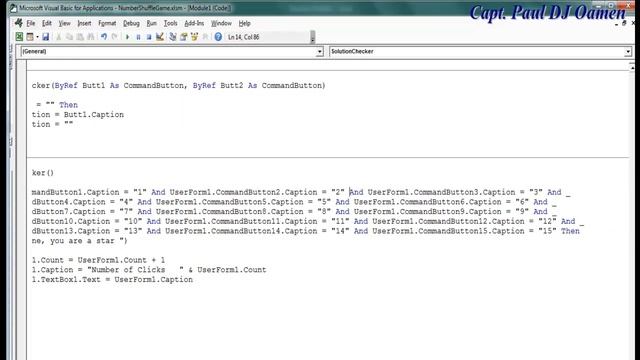Click the Find binoculars icon
This screenshot has width=640, height=360.
pyautogui.click(x=91, y=37)
